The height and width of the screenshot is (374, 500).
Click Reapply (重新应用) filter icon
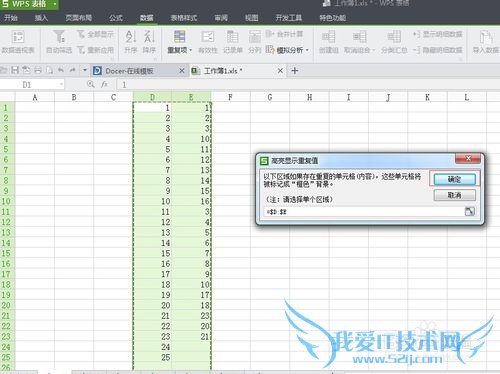click(81, 50)
